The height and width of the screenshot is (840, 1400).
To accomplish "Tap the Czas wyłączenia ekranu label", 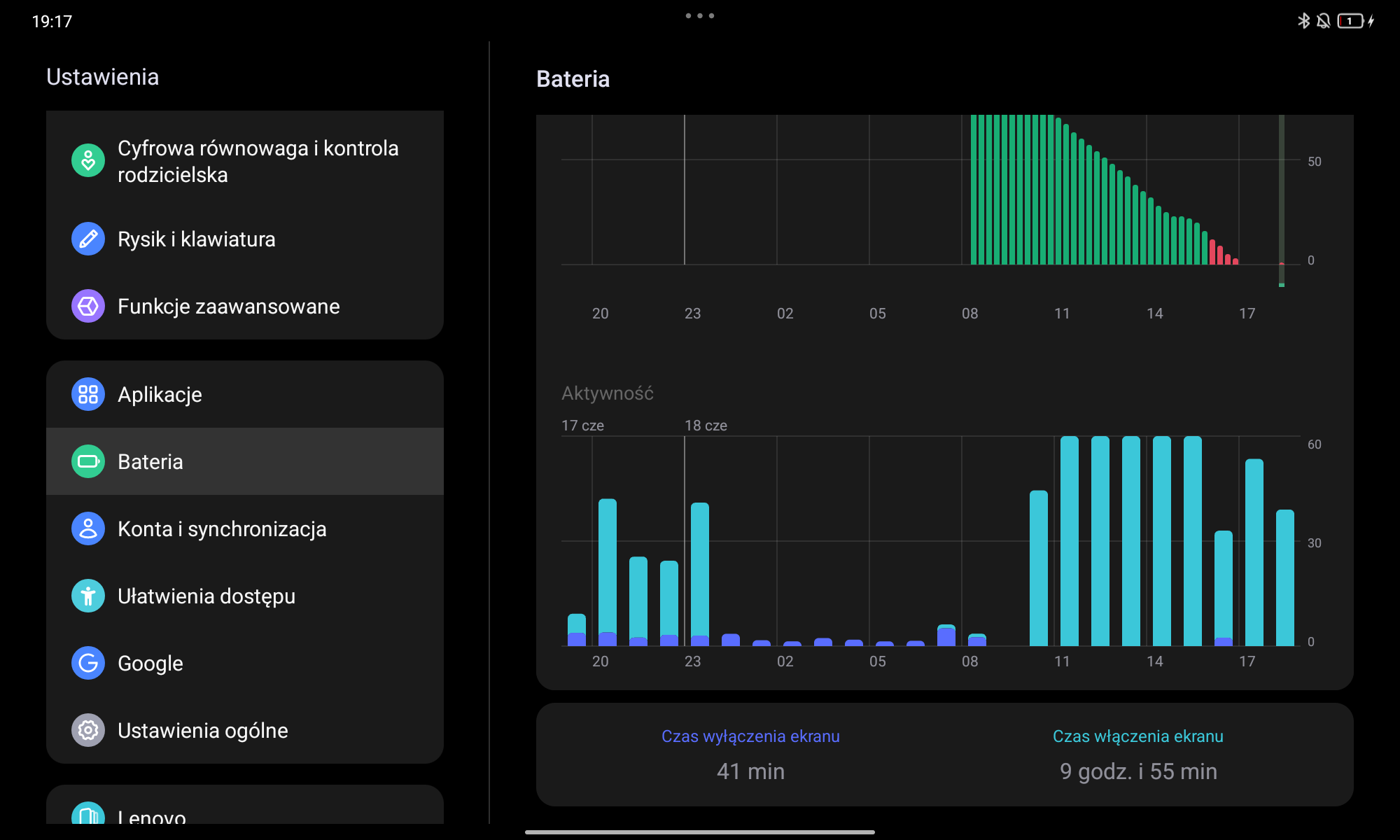I will (x=750, y=736).
